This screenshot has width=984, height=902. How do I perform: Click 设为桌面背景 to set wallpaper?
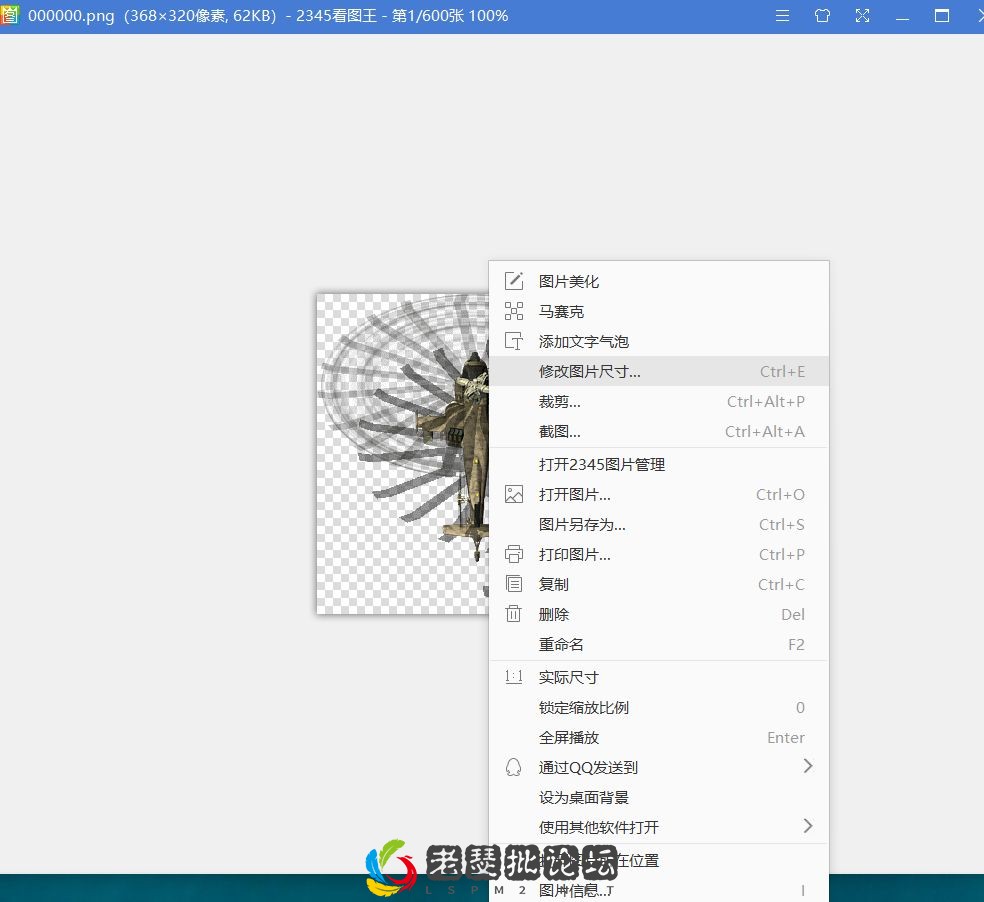point(585,797)
